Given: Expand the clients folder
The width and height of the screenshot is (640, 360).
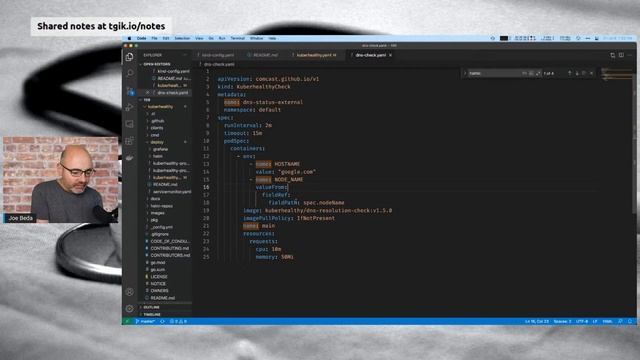Looking at the screenshot, I should (x=157, y=128).
